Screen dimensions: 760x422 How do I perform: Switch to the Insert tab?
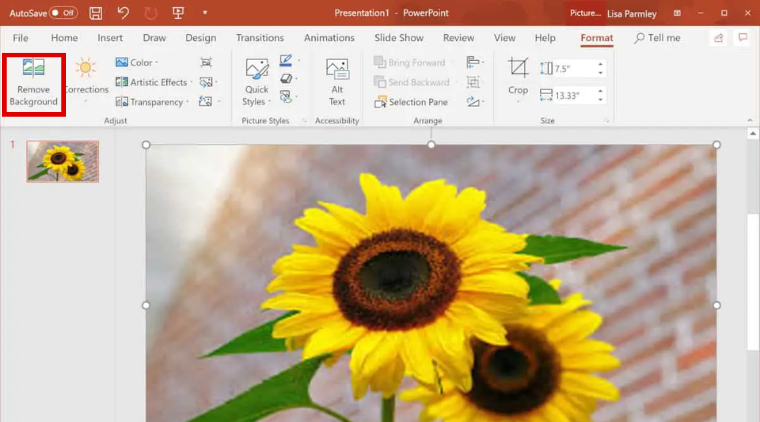(110, 38)
